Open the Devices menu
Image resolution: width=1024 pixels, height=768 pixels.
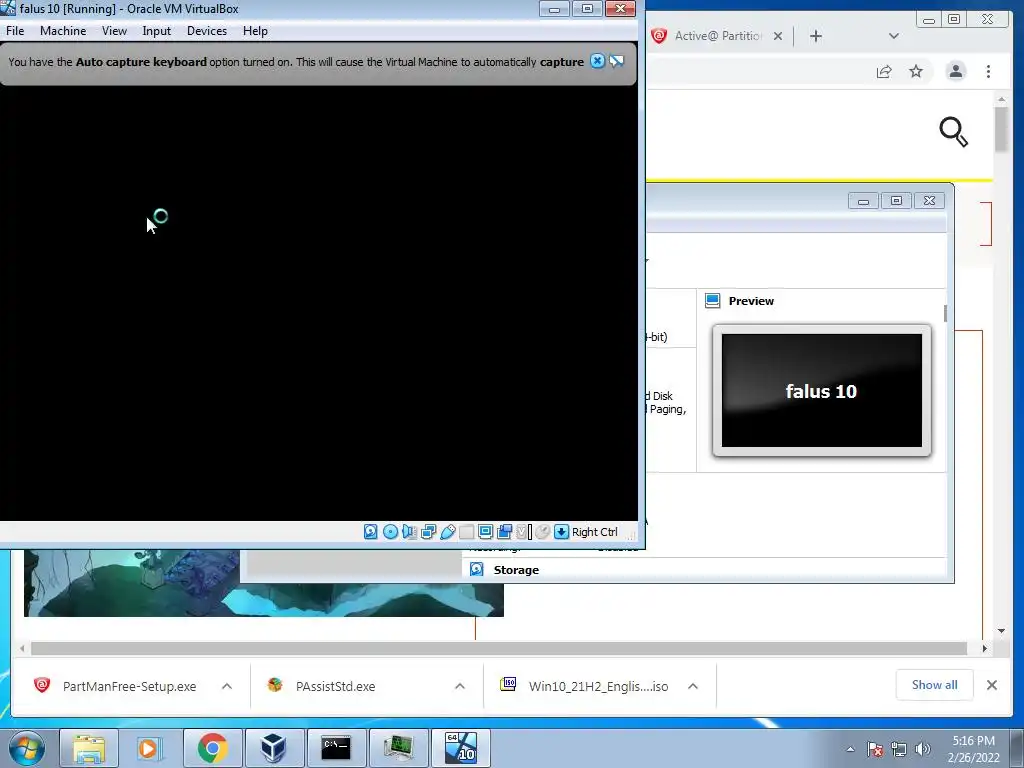pos(207,31)
